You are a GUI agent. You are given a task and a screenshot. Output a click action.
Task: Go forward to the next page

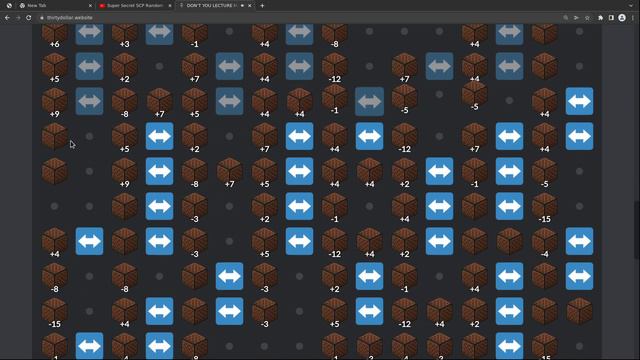(x=18, y=18)
